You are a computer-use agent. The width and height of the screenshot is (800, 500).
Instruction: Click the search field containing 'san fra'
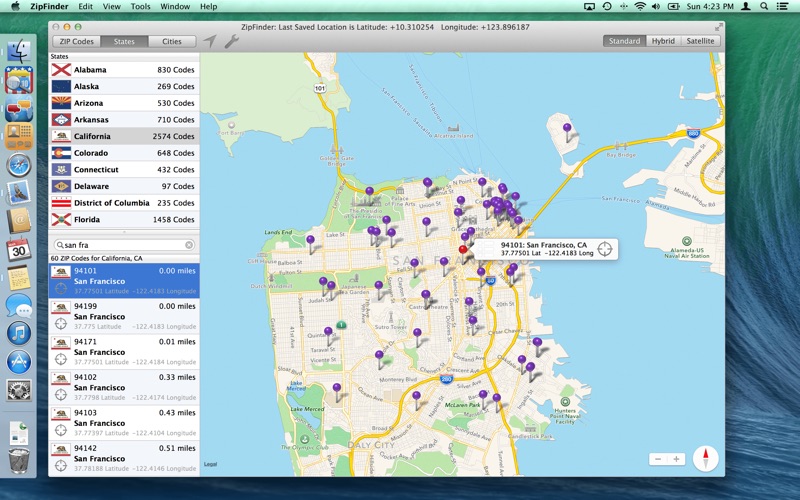(x=122, y=245)
